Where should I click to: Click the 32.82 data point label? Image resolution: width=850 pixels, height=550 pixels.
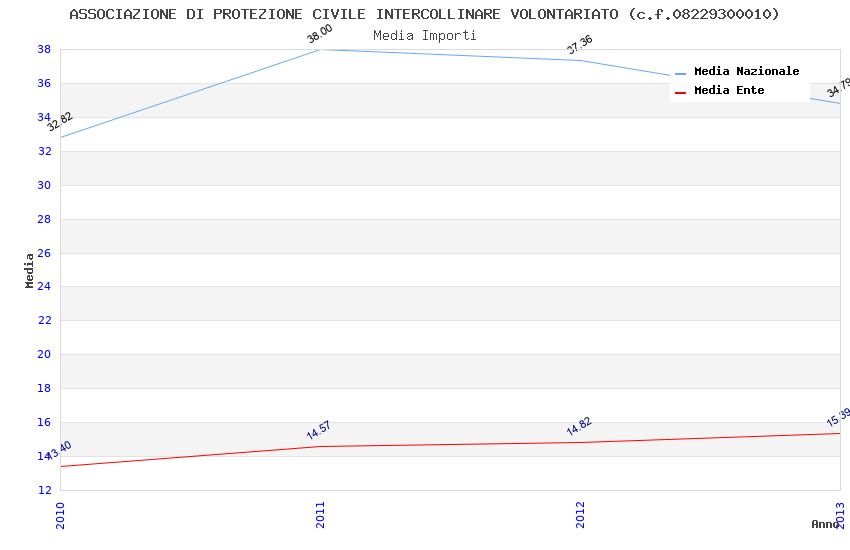(x=60, y=122)
